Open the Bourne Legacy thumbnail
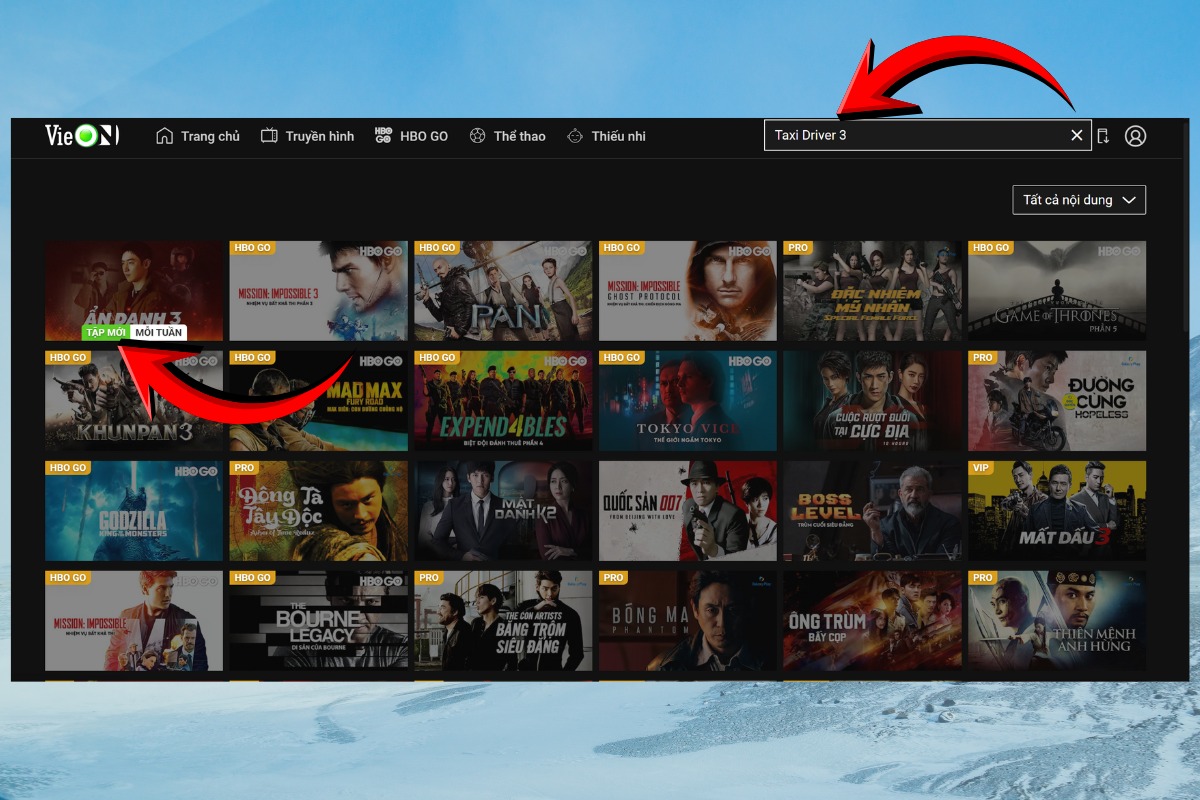The width and height of the screenshot is (1200, 800). [318, 620]
